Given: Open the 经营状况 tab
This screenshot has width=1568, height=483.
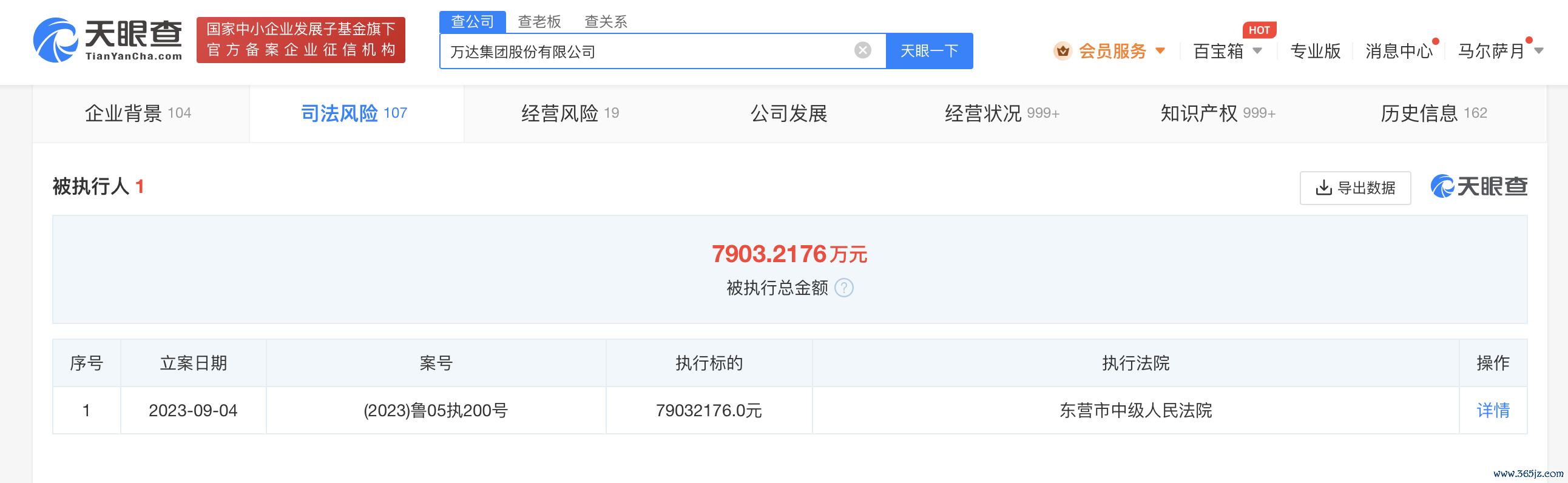Looking at the screenshot, I should coord(1002,113).
